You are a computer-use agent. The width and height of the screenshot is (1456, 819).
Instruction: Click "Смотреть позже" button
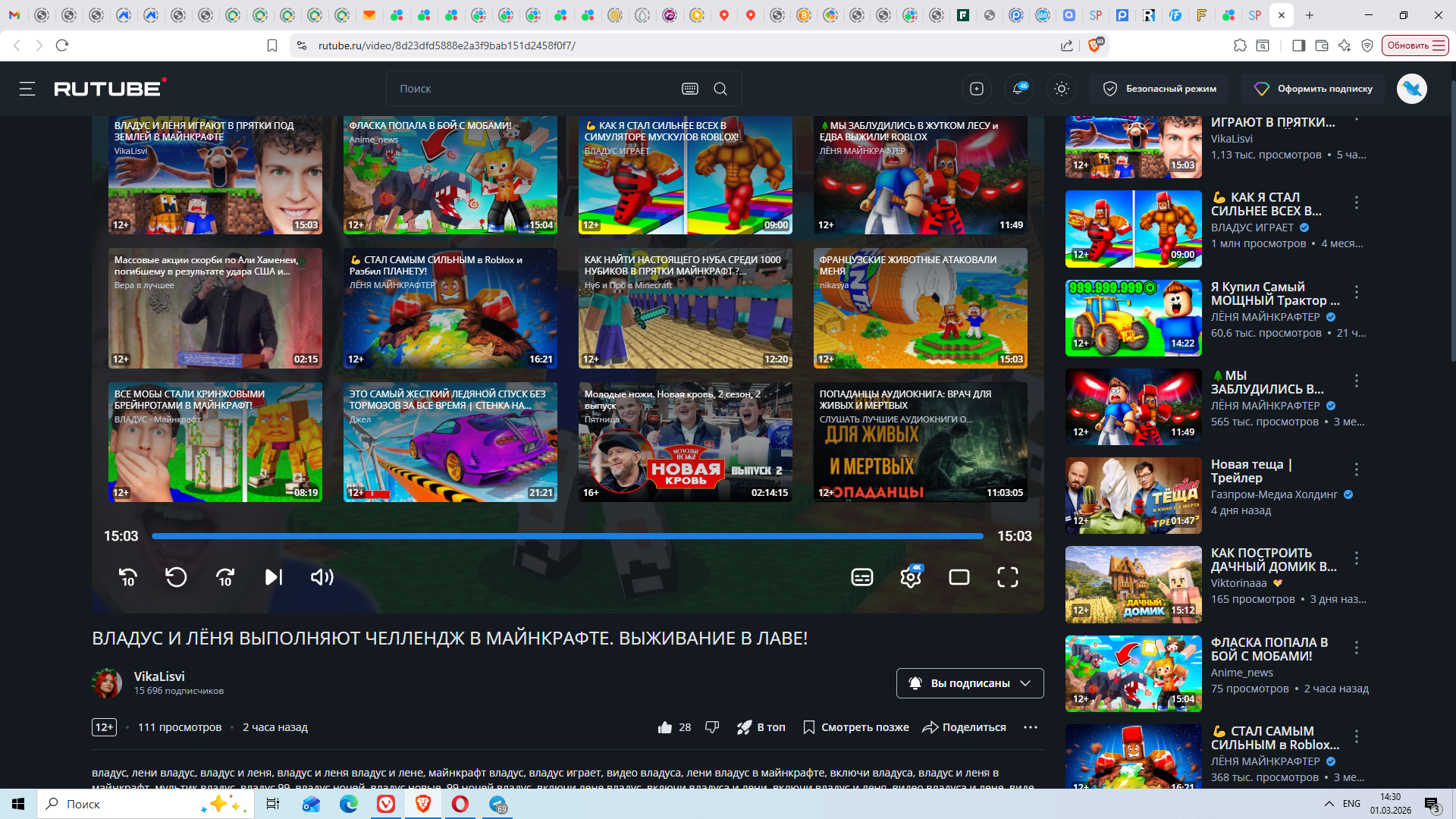[x=855, y=727]
